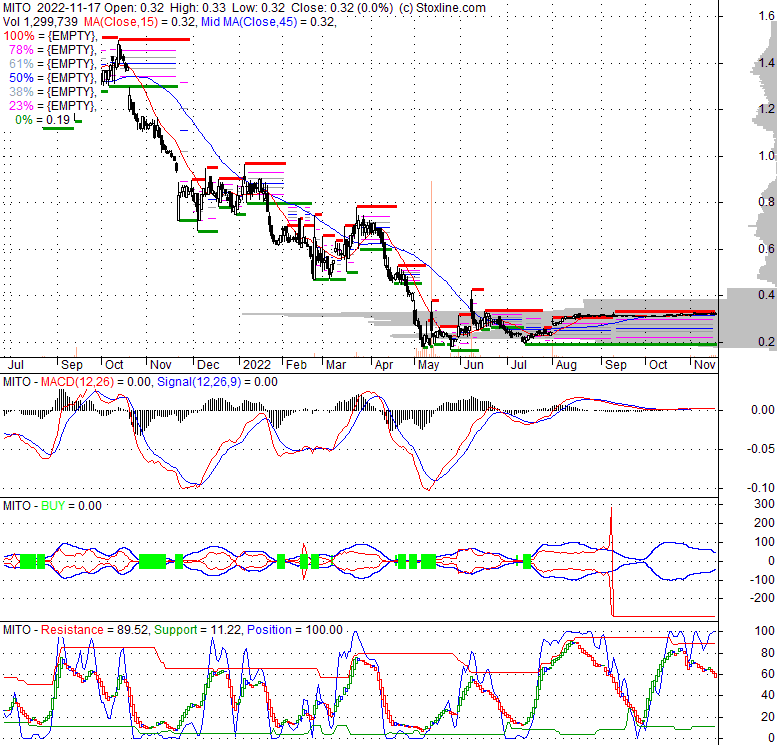Screen dimensions: 778x746
Task: Click the Jun time axis label
Action: (473, 365)
